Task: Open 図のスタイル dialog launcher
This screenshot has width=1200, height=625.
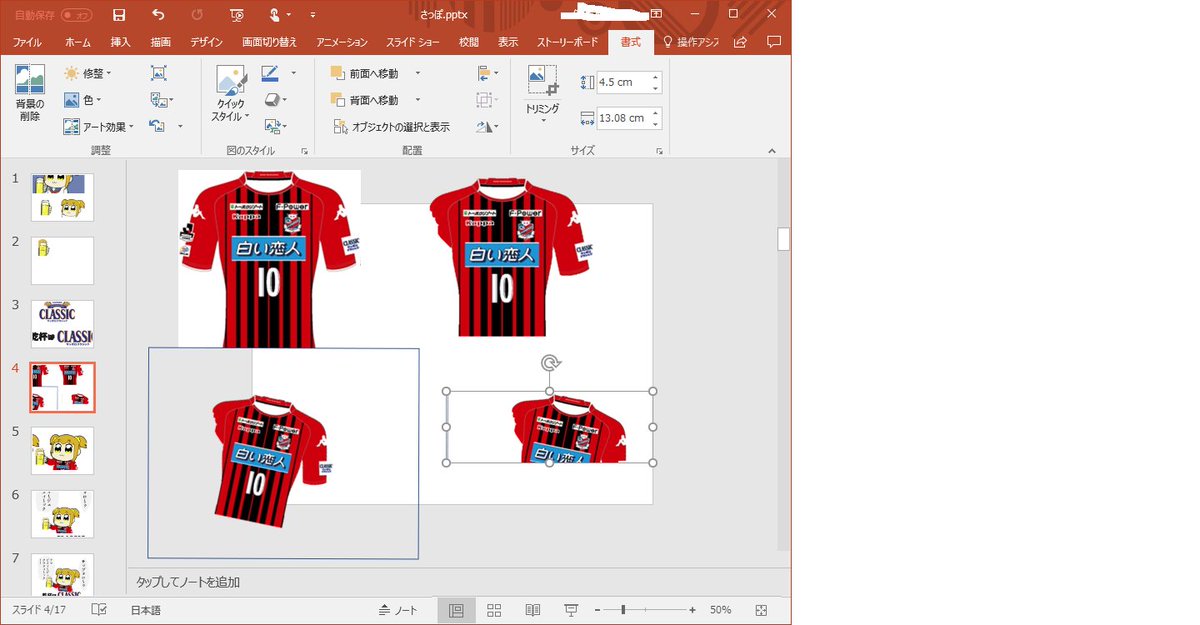Action: point(305,151)
